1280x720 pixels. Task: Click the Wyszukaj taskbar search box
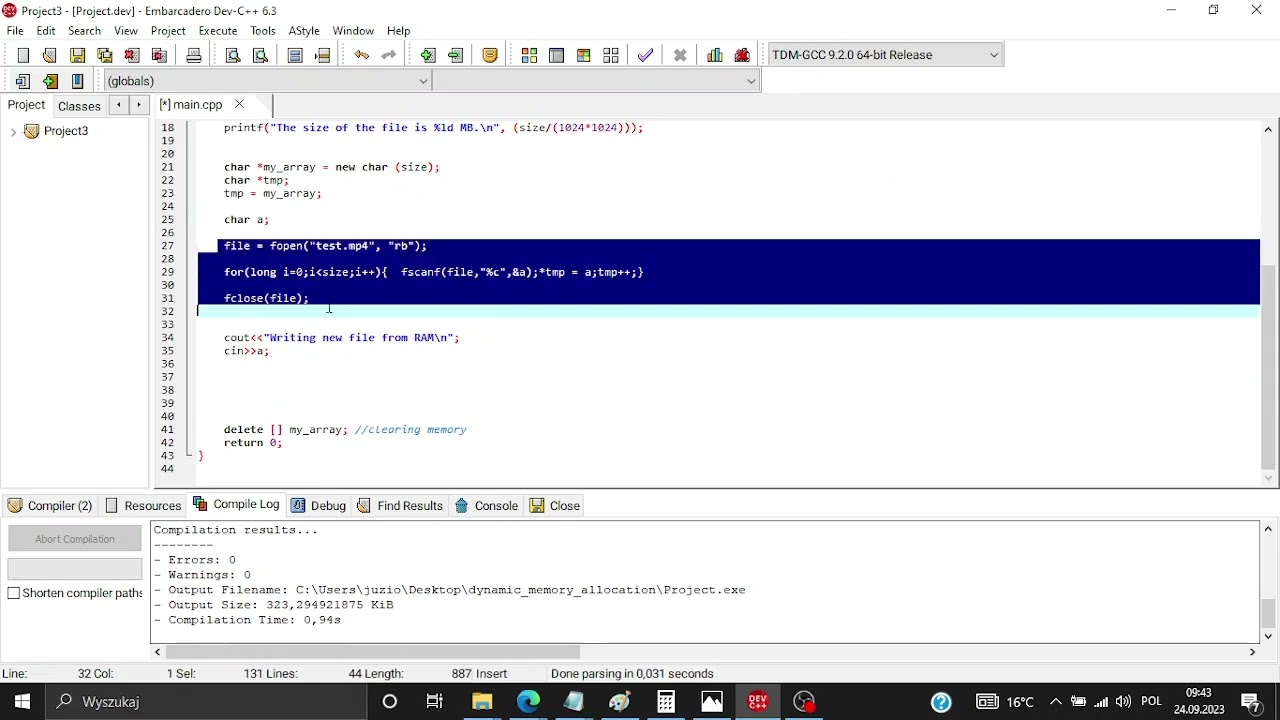click(x=207, y=702)
